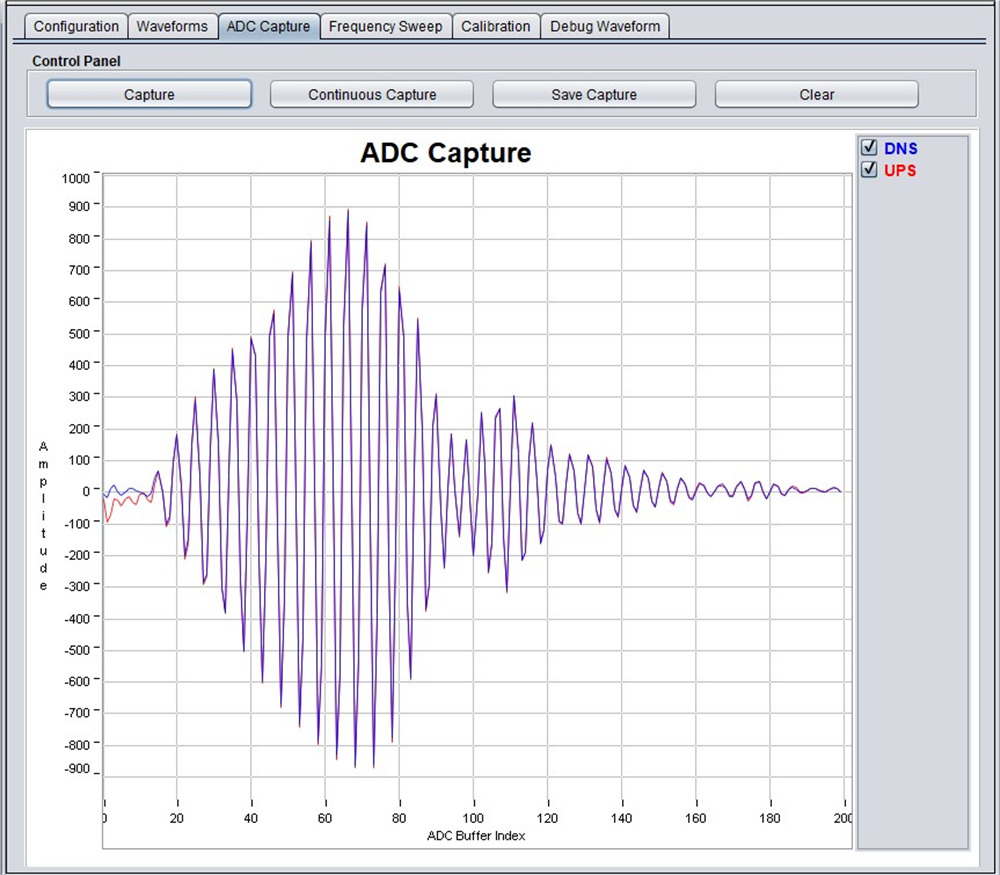Click the 1000 tick on amplitude axis

(74, 178)
